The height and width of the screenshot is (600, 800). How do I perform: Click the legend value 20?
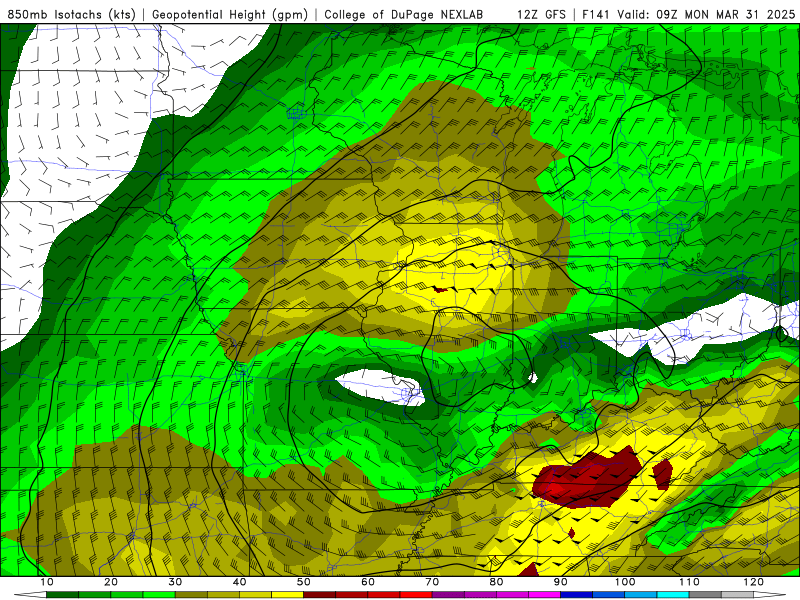[x=111, y=582]
